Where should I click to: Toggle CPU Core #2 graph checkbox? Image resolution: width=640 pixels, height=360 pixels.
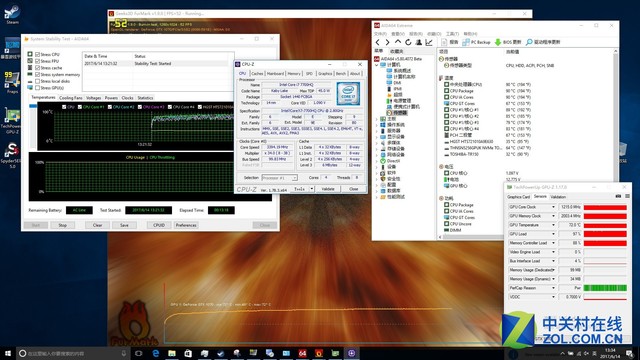(109, 107)
